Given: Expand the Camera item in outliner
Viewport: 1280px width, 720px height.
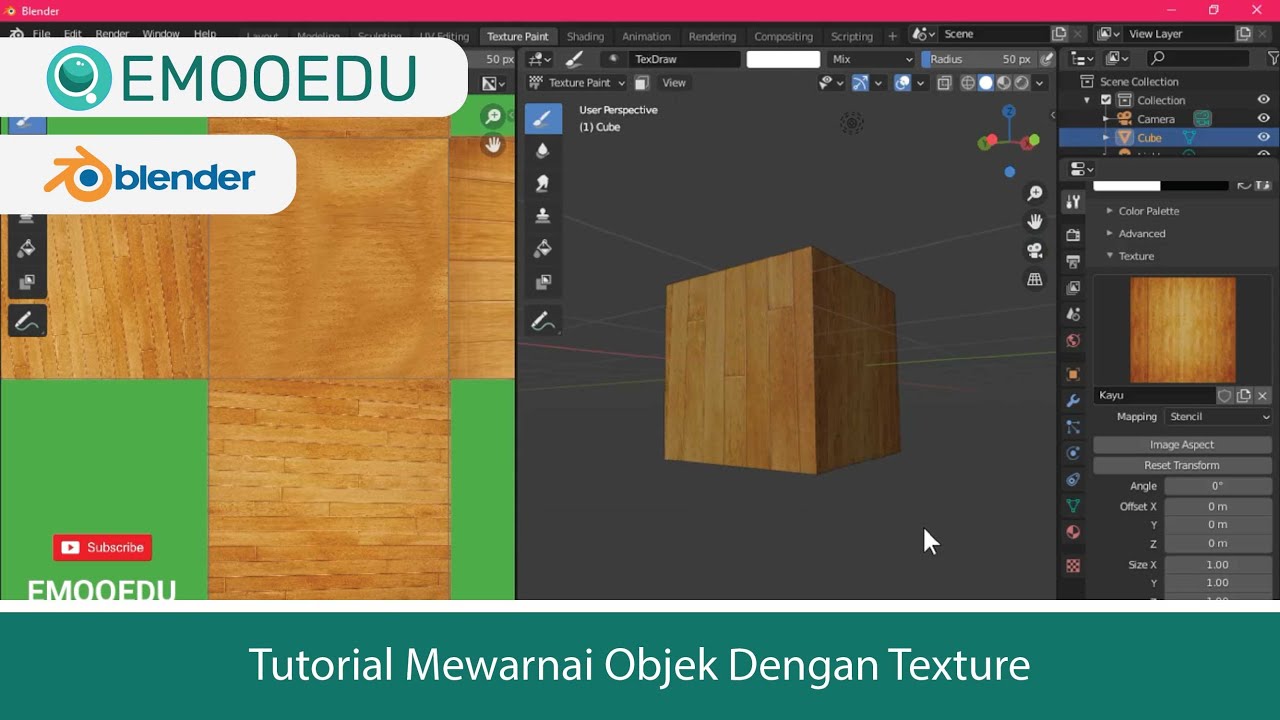Looking at the screenshot, I should [1106, 119].
